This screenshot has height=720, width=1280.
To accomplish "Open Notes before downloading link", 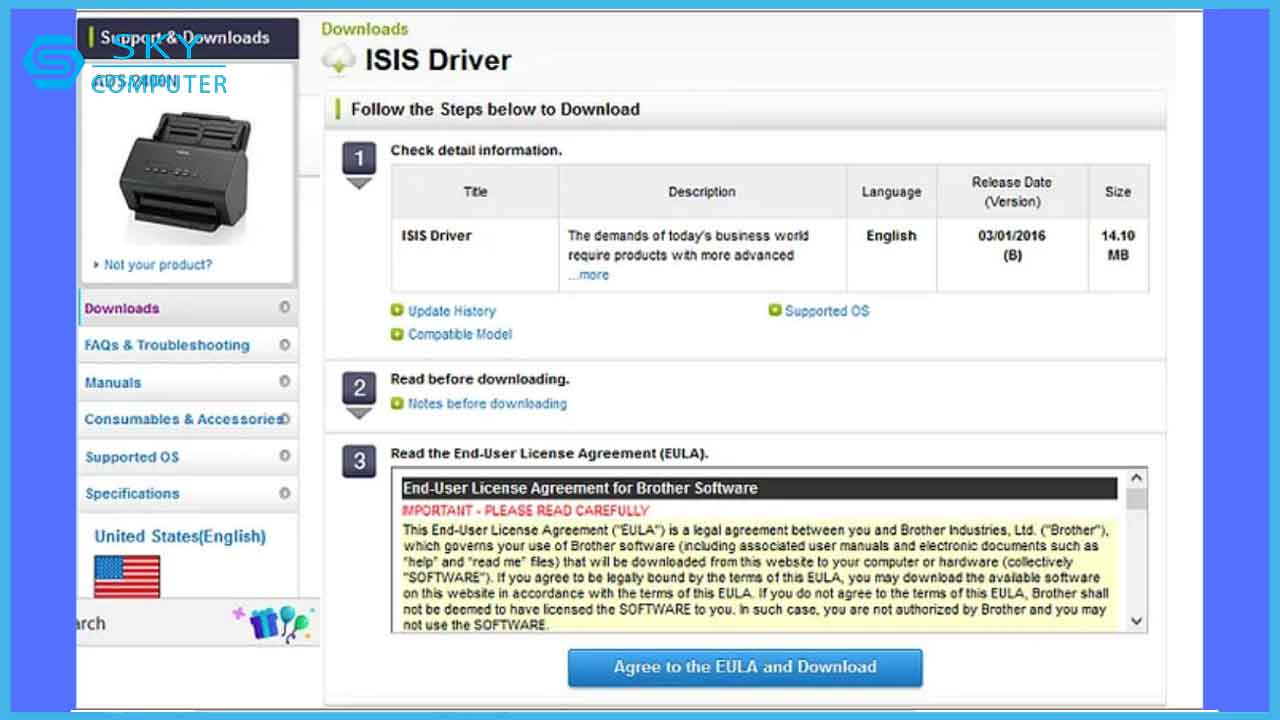I will point(487,404).
